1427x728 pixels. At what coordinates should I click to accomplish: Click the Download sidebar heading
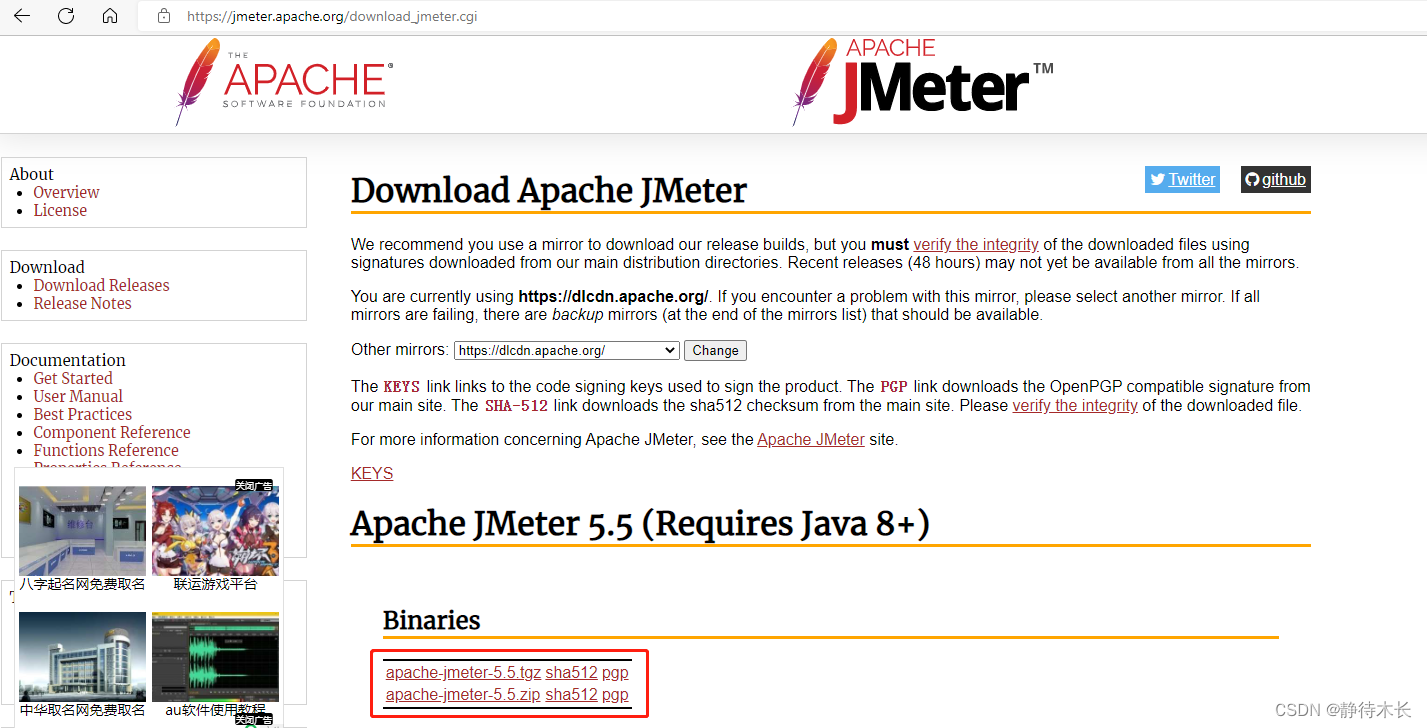tap(47, 267)
